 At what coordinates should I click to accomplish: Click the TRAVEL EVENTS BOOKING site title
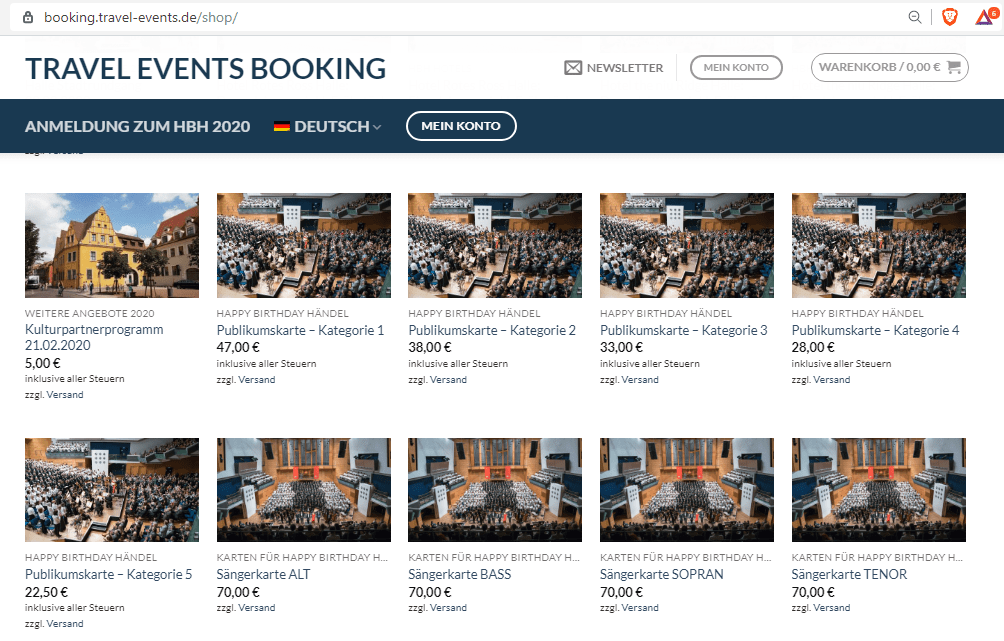pos(206,69)
